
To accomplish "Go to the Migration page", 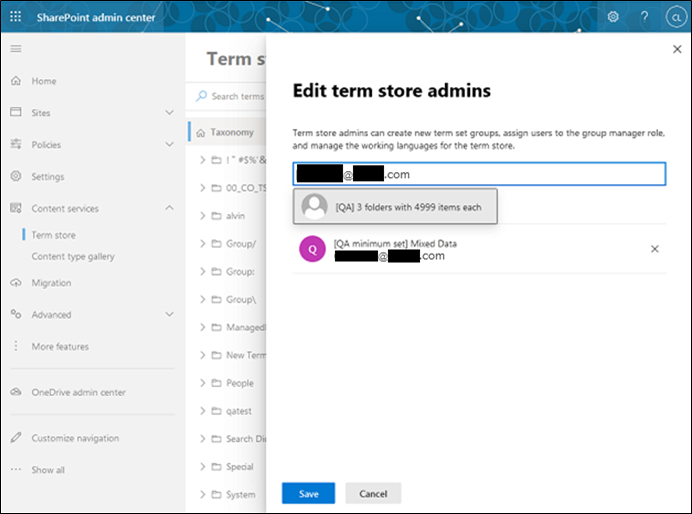I will point(51,283).
